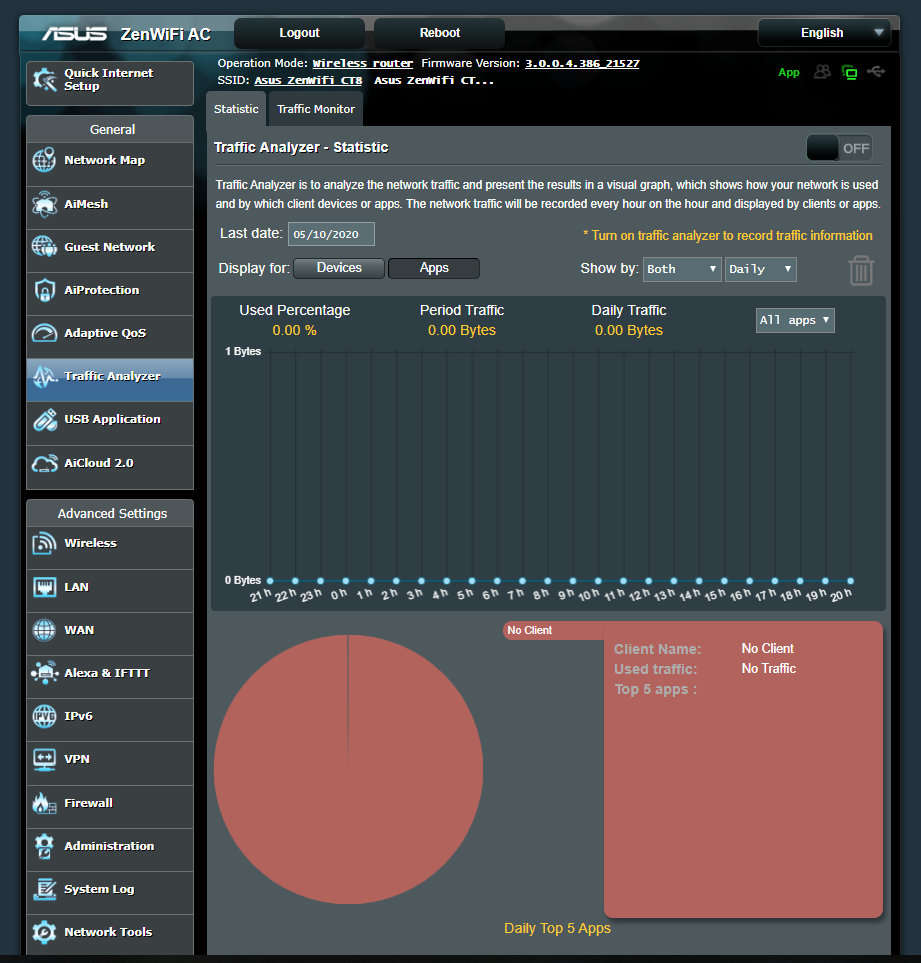Click the USB status icon
This screenshot has height=963, width=921.
click(876, 72)
